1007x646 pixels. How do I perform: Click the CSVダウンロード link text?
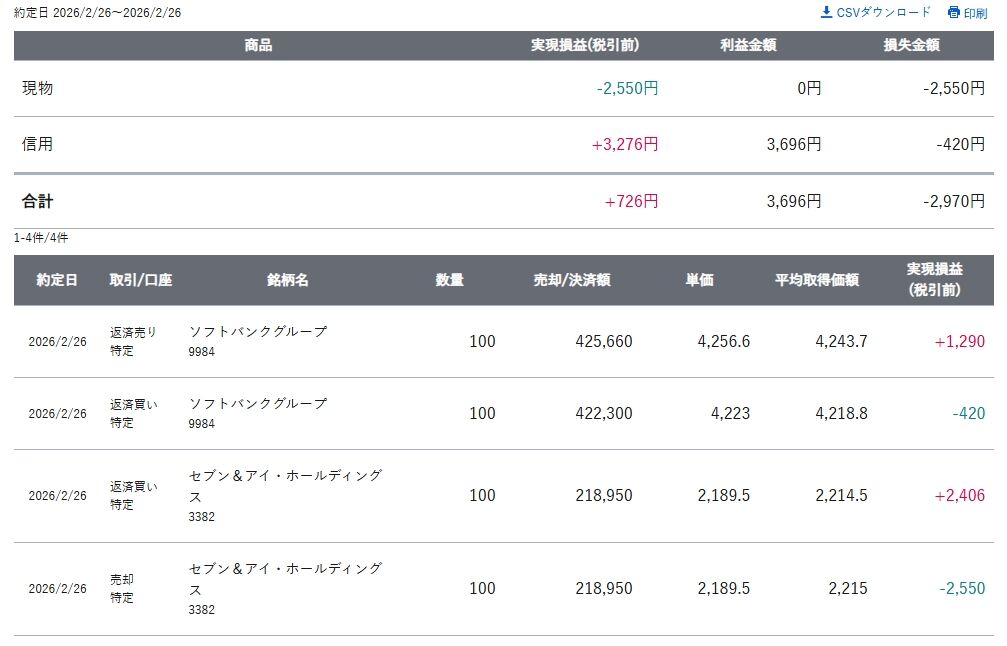(883, 12)
